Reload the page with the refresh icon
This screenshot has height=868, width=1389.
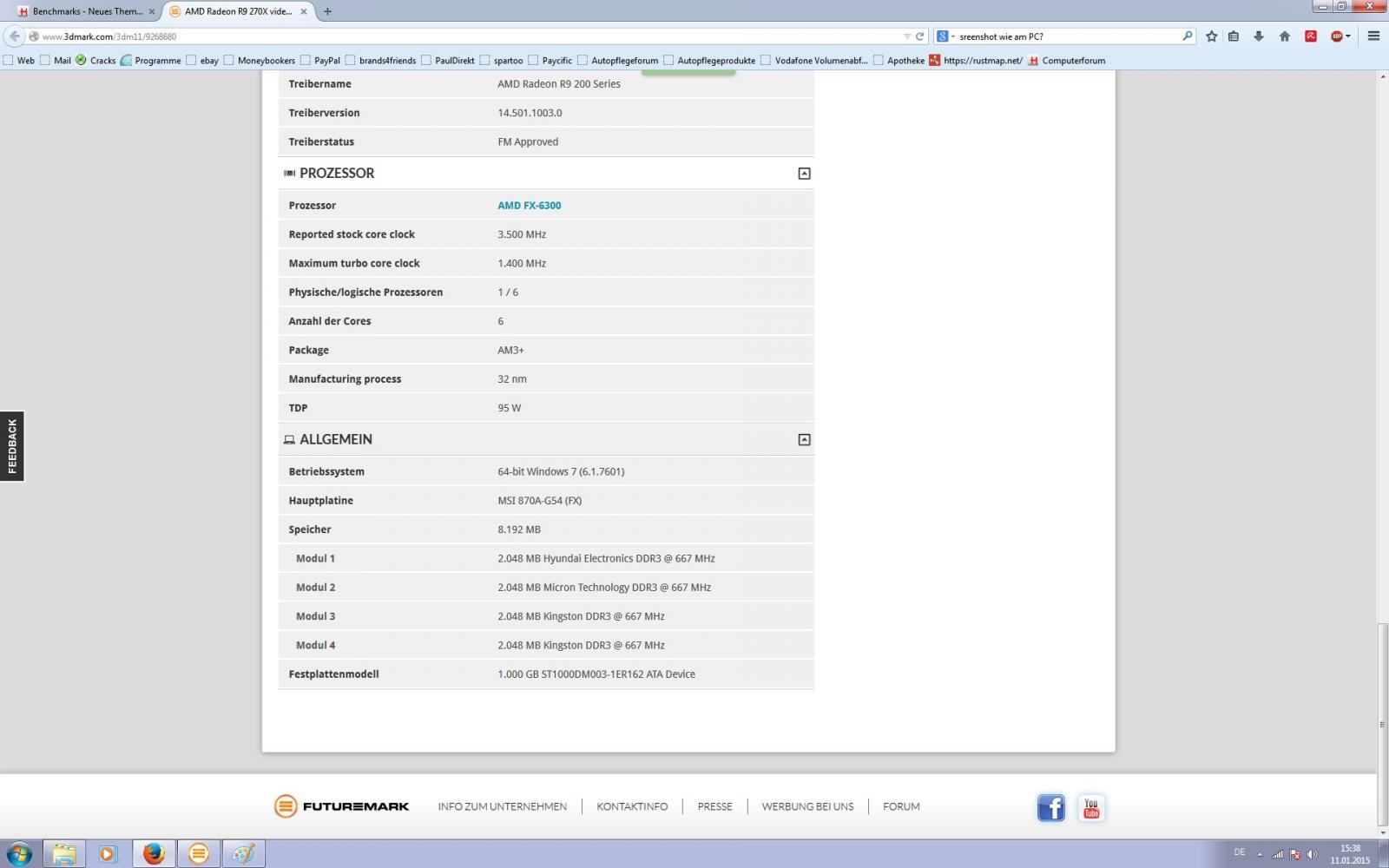tap(920, 36)
